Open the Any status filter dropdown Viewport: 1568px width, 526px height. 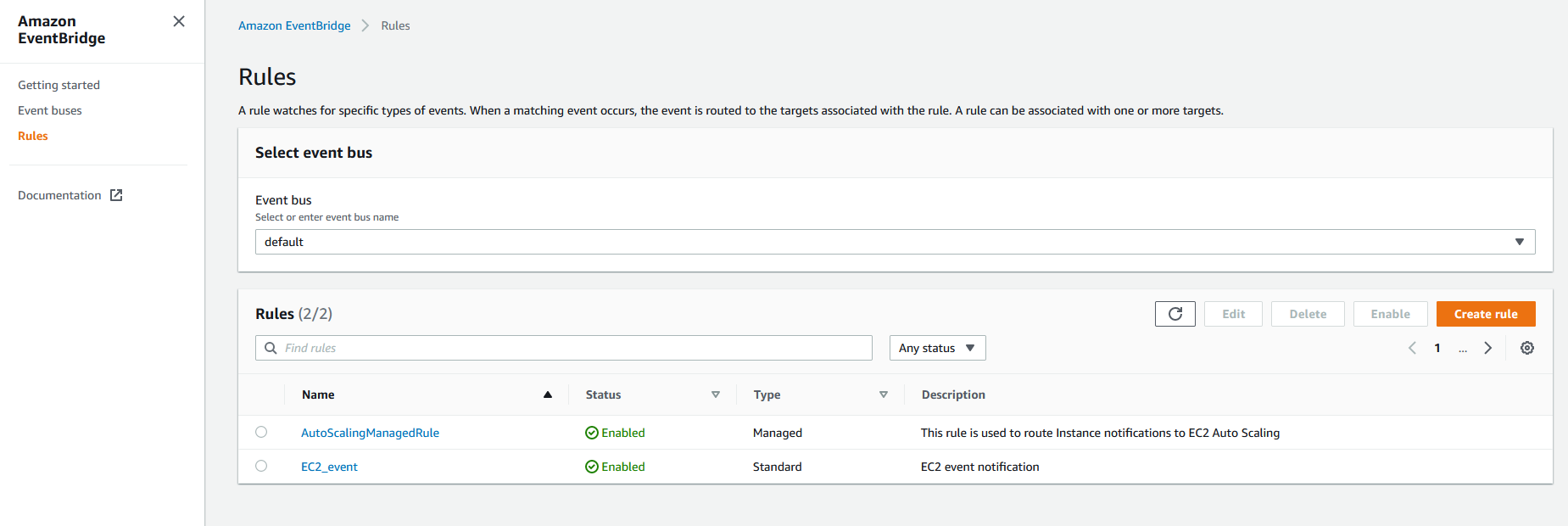pos(937,348)
